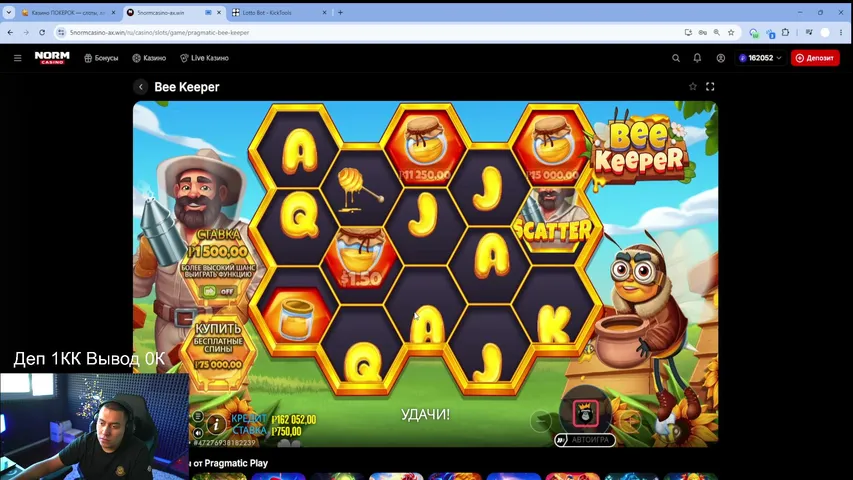This screenshot has height=480, width=853.
Task: Click the address bar URL field
Action: 370,33
